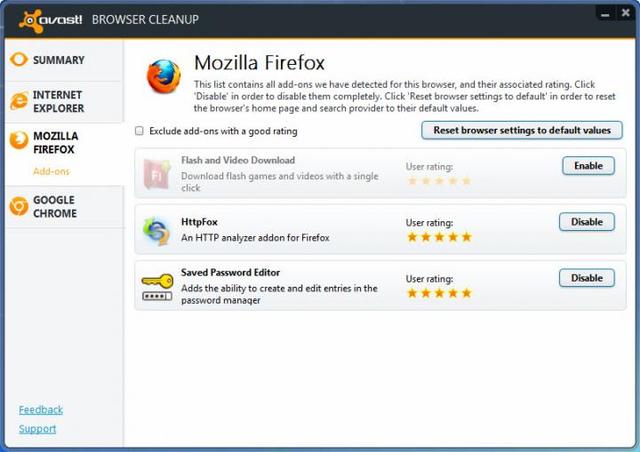This screenshot has height=452, width=640.
Task: Reset browser settings to default values
Action: (522, 131)
